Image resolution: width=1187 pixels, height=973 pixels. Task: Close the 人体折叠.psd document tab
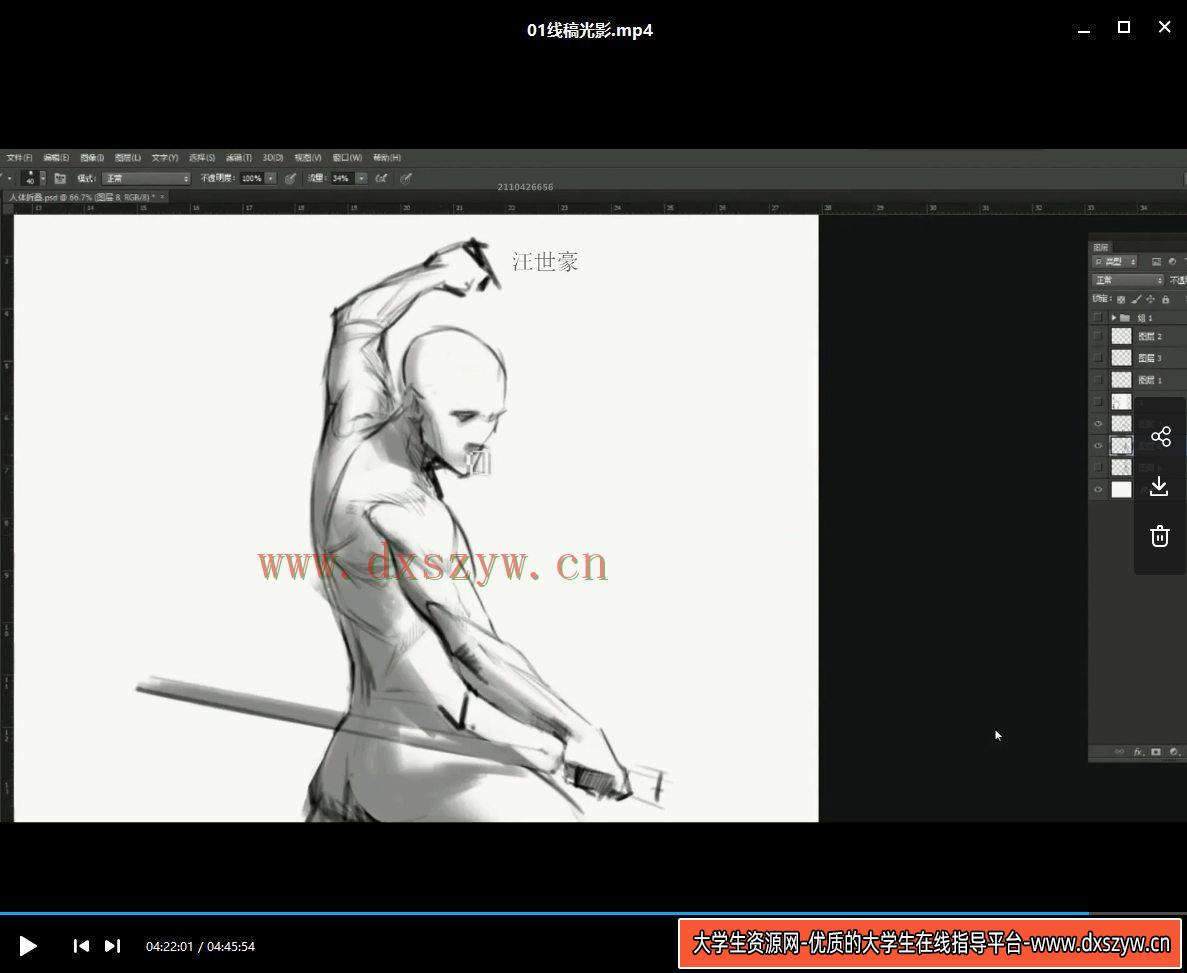[162, 197]
